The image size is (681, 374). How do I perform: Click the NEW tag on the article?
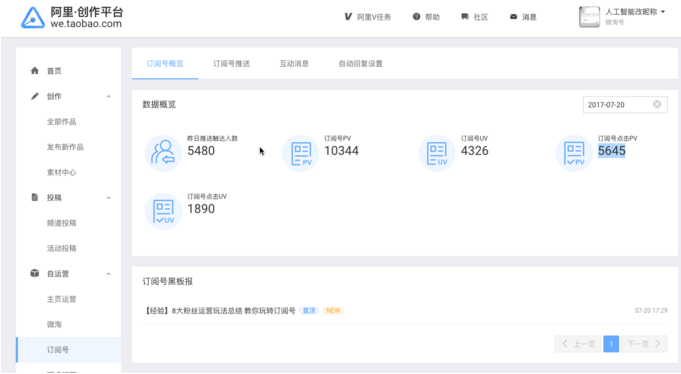[333, 311]
